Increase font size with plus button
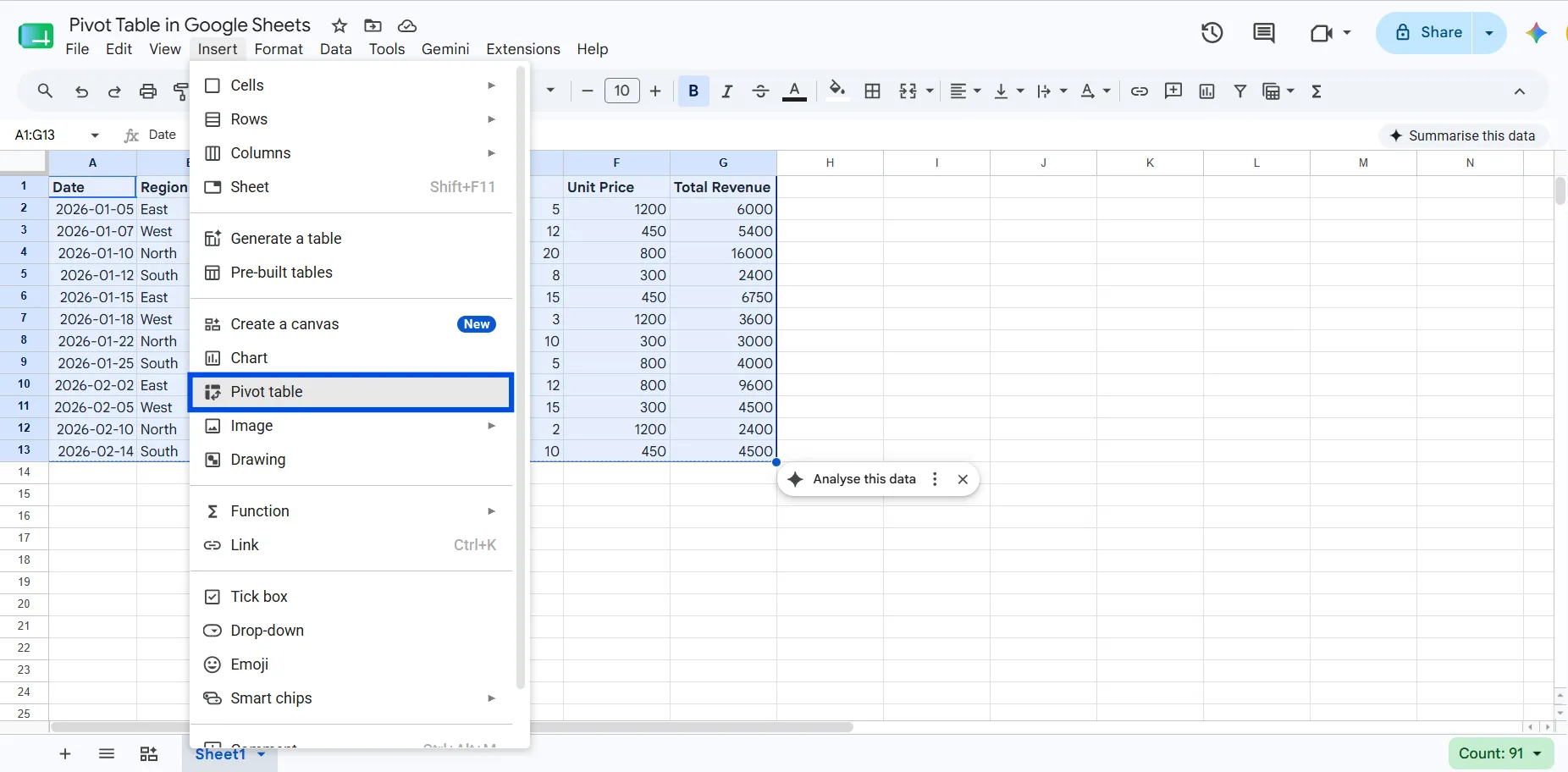This screenshot has width=1568, height=772. coord(655,91)
